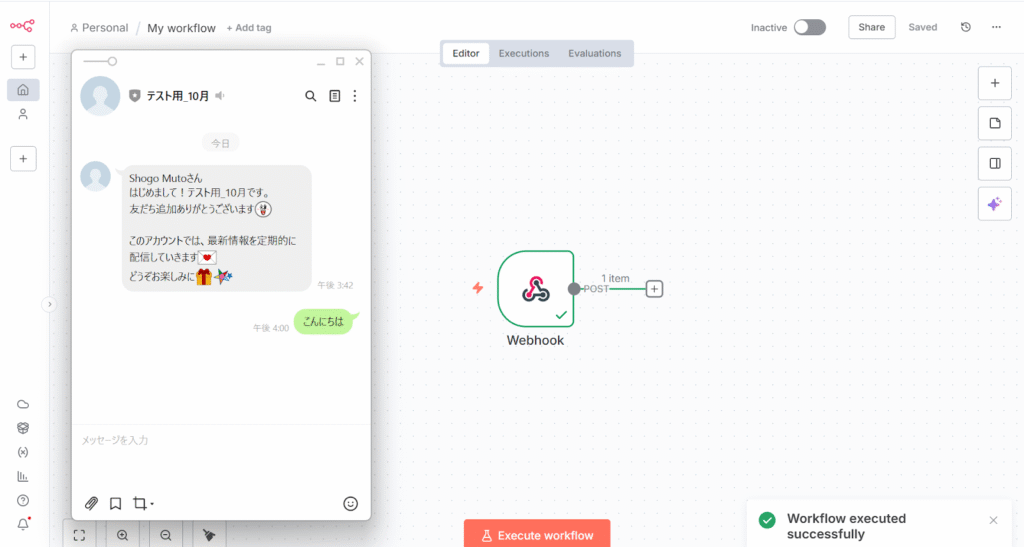Screen dimensions: 1024x547
Task: Toggle the workflow Inactive switch
Action: tap(809, 27)
